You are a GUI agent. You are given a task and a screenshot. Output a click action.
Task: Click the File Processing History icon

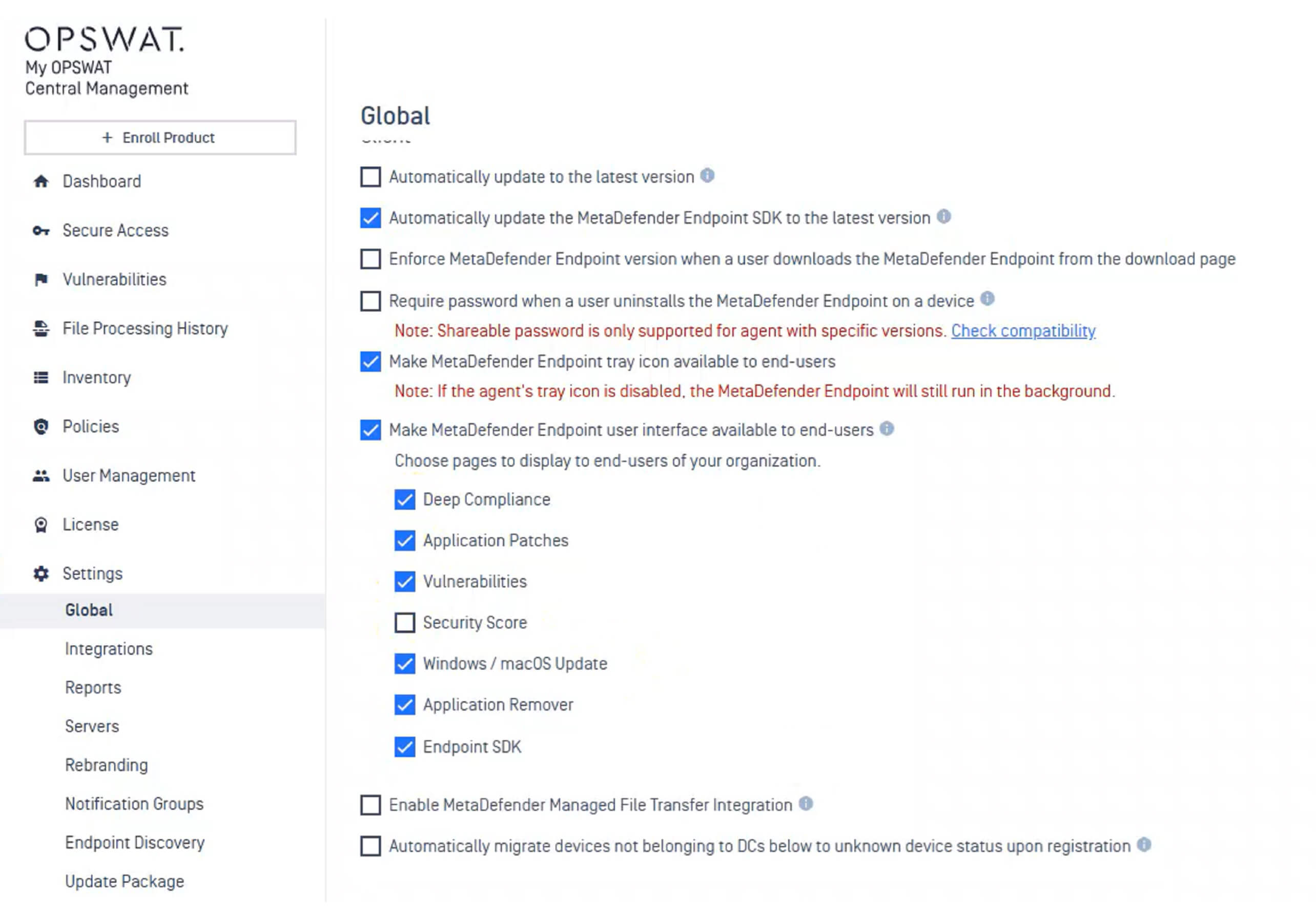coord(40,329)
